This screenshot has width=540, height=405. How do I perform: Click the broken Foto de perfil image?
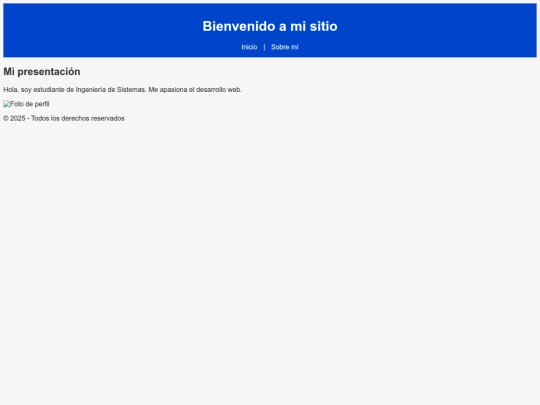pyautogui.click(x=26, y=104)
